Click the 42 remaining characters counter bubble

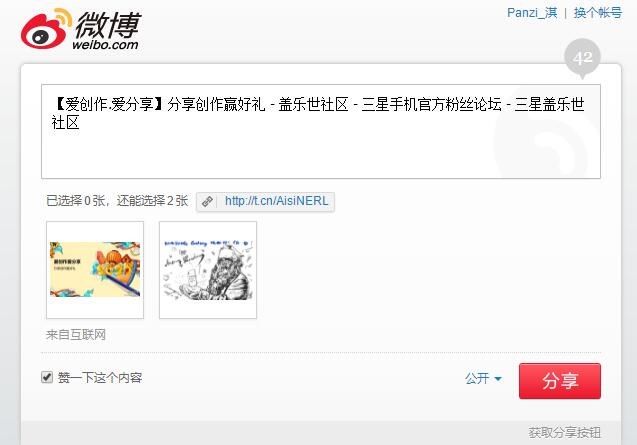(582, 57)
